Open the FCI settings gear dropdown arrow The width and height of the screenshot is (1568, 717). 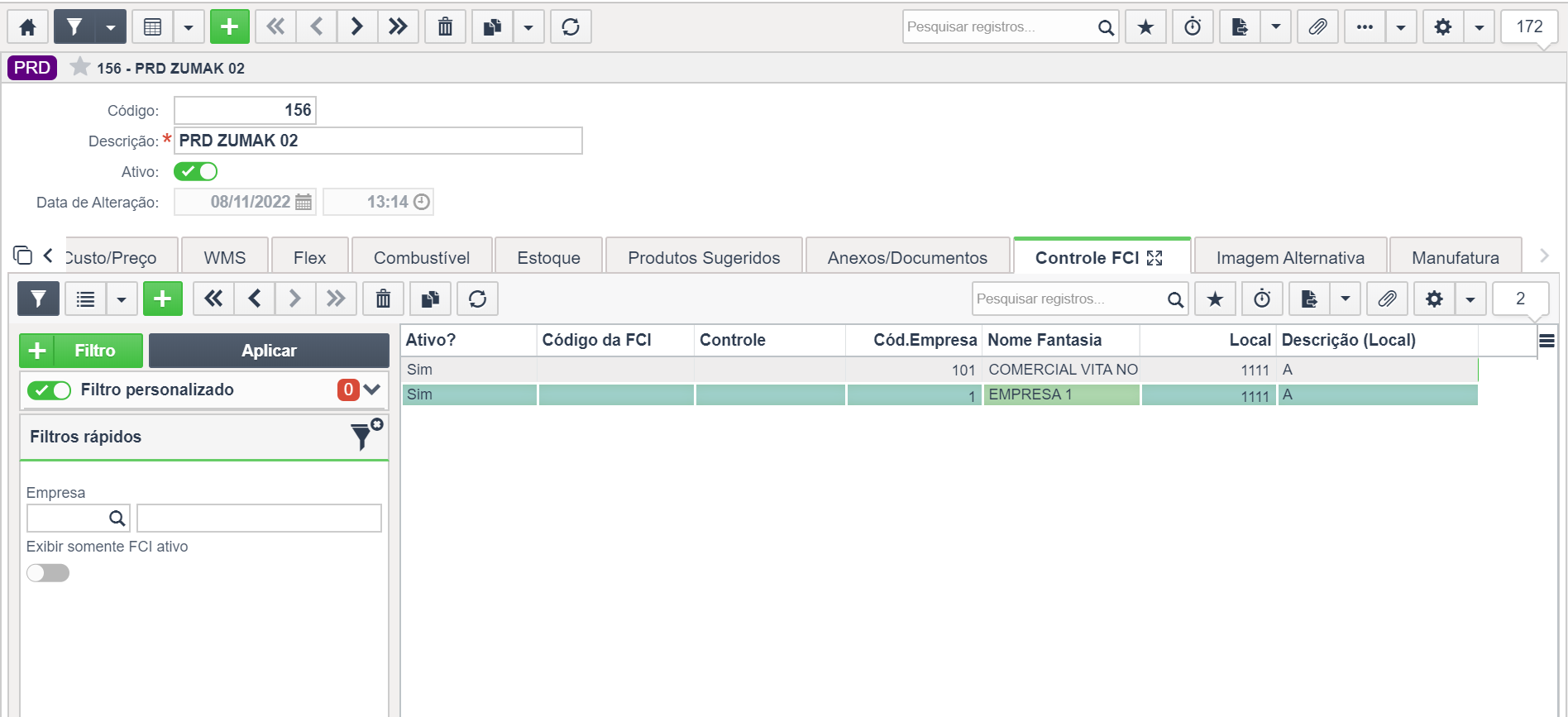(1470, 299)
